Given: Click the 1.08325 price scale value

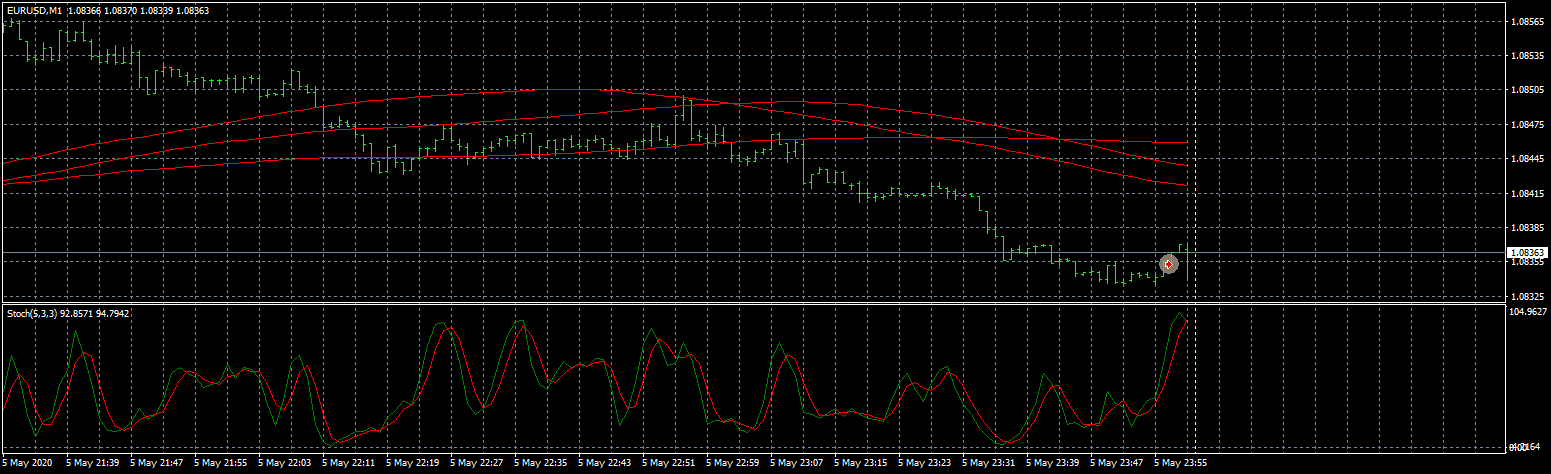Looking at the screenshot, I should tap(1529, 297).
